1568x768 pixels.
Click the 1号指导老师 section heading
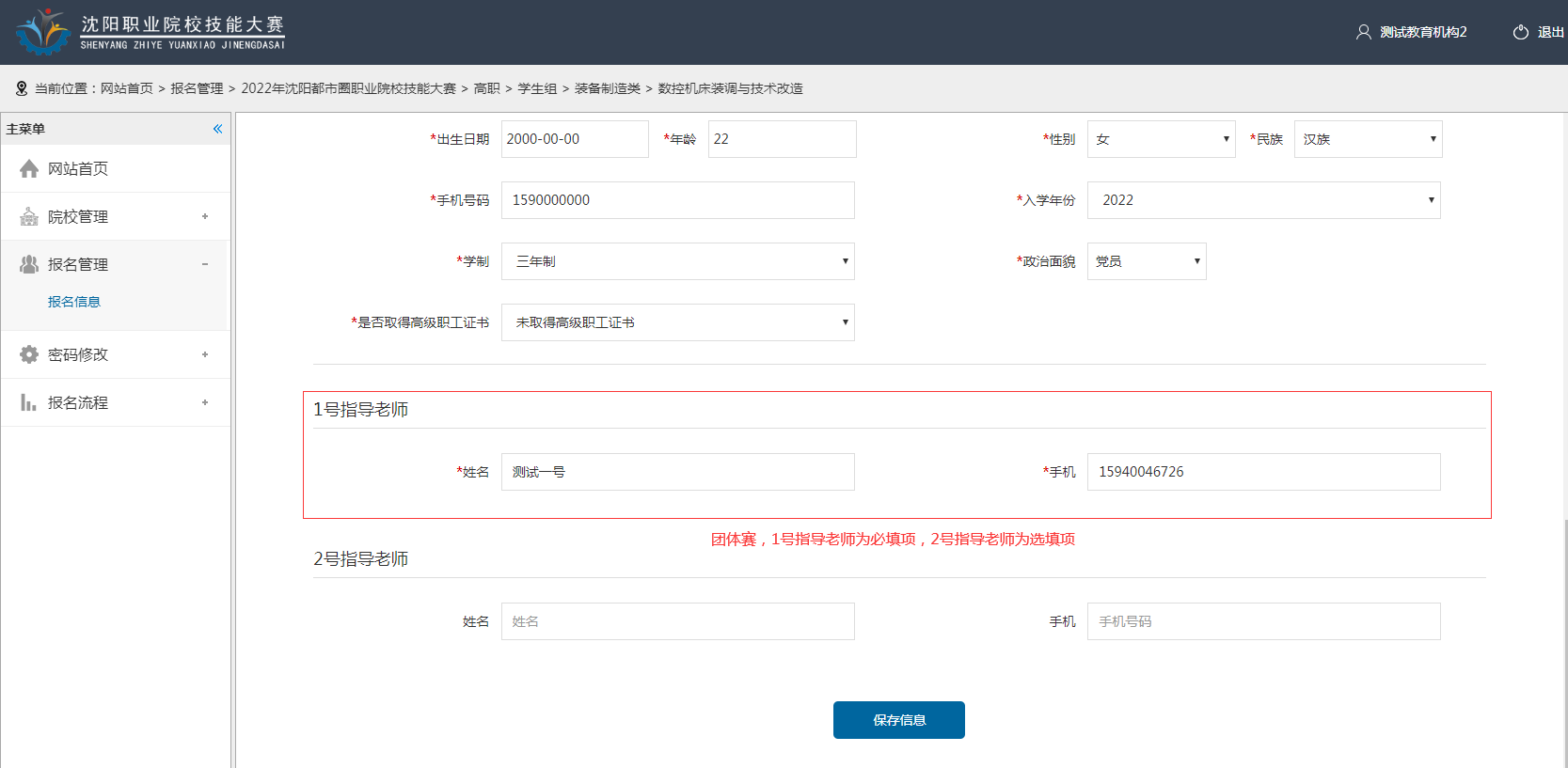click(x=361, y=410)
